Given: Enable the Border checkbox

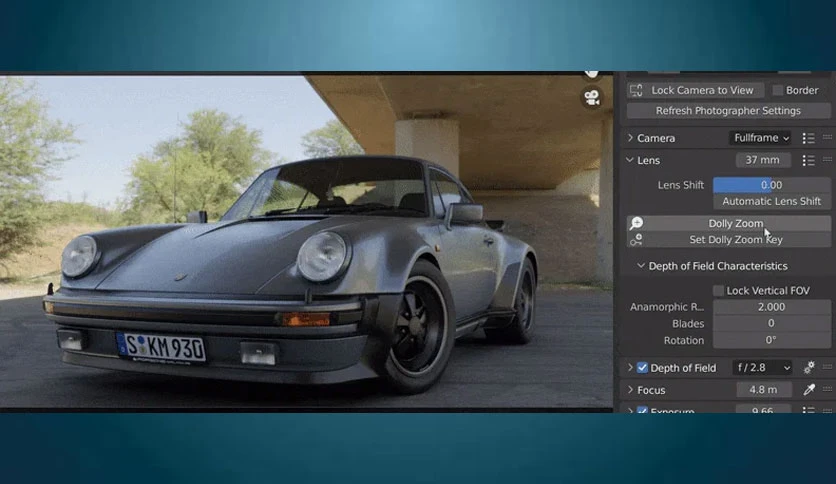Looking at the screenshot, I should coord(778,90).
